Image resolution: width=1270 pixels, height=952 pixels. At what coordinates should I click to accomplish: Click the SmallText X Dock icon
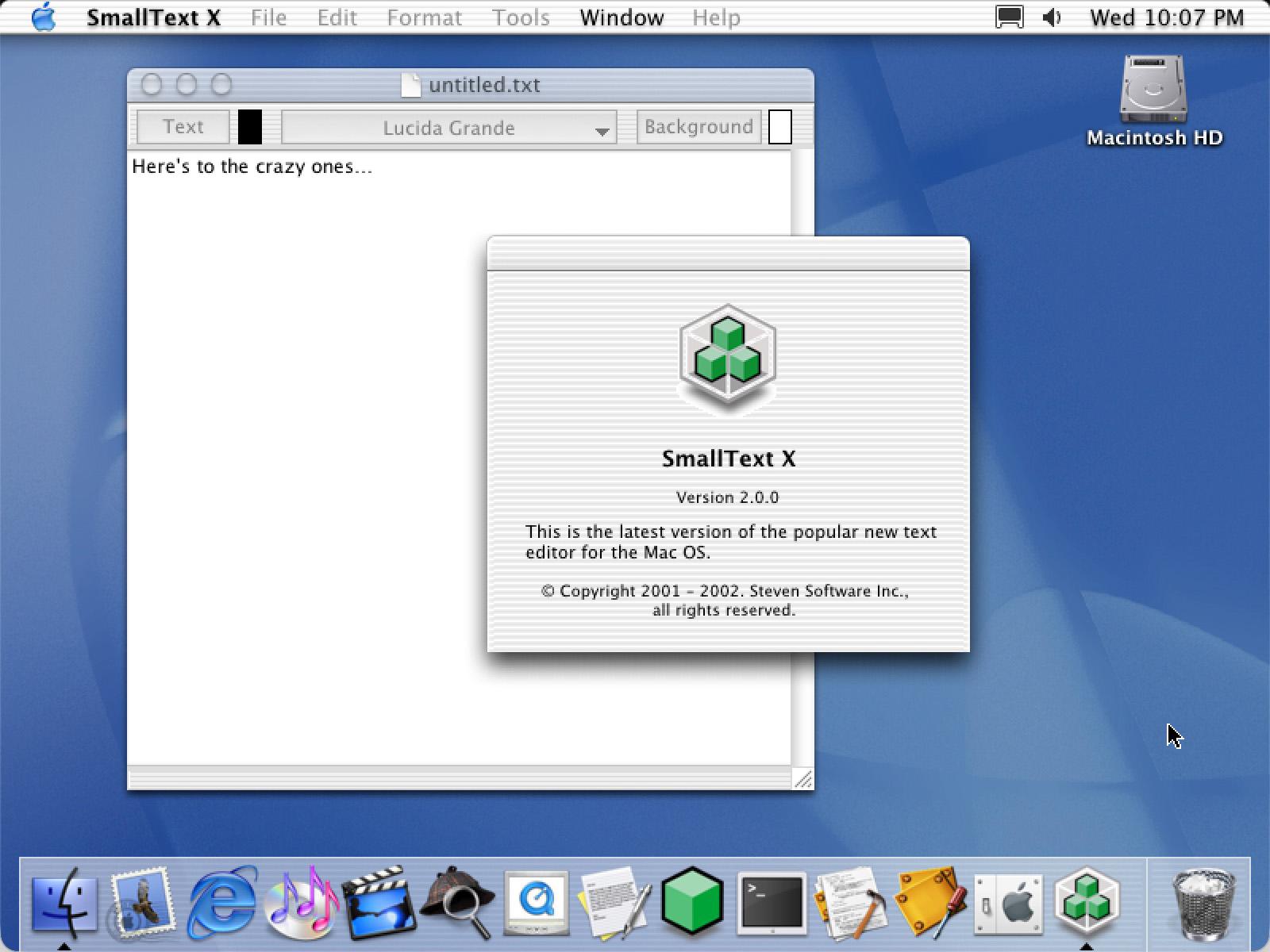tap(1086, 902)
